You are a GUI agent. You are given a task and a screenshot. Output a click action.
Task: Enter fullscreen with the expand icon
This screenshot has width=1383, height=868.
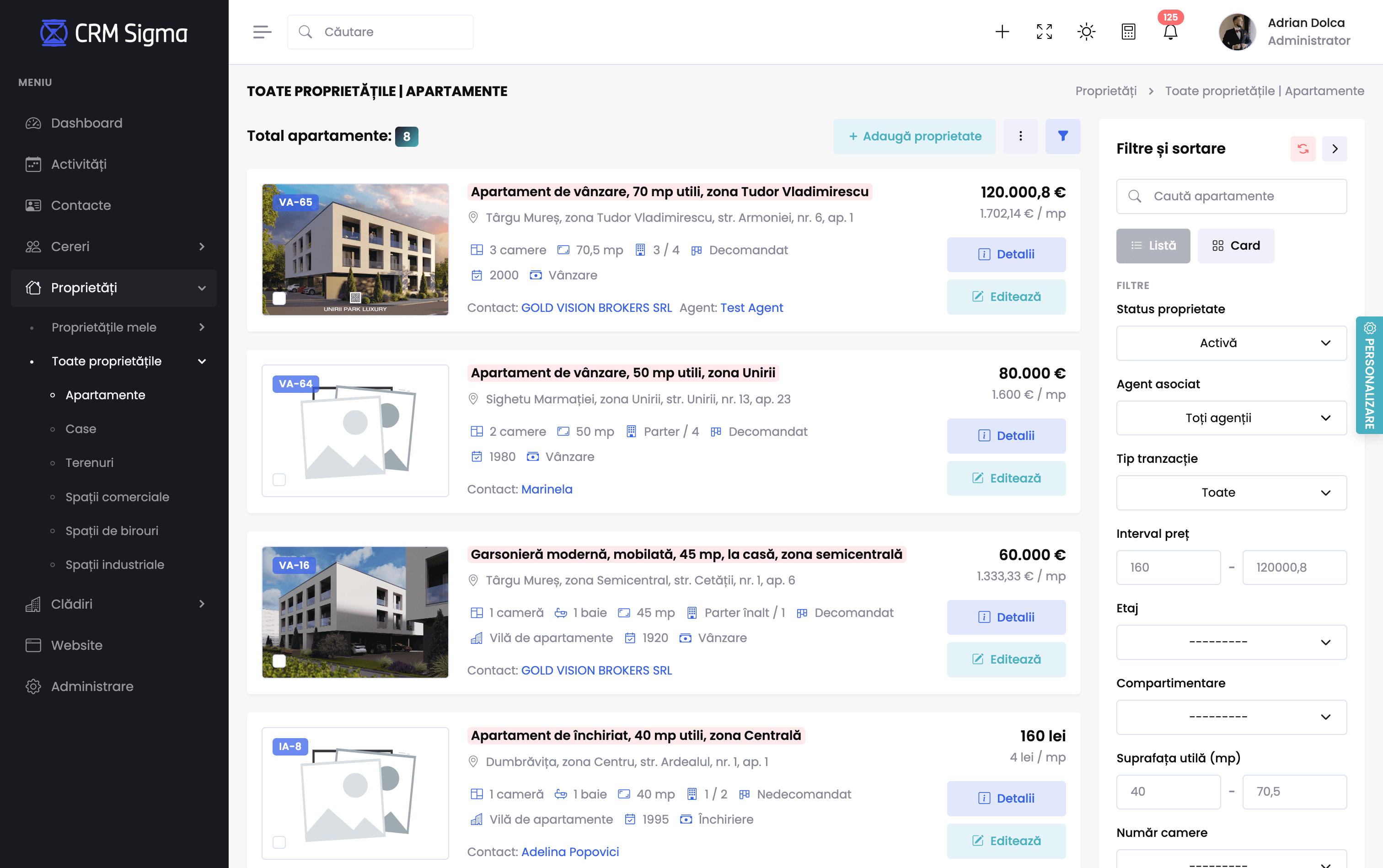pos(1044,32)
